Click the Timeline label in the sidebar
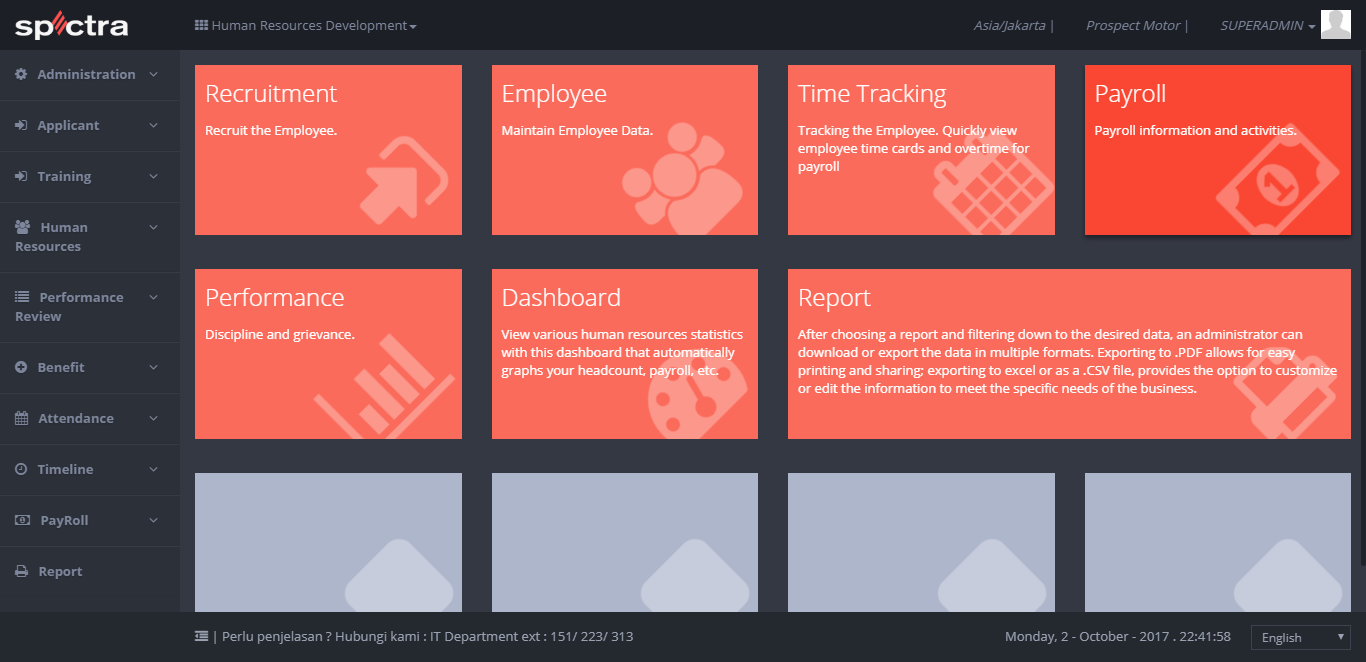The image size is (1366, 662). coord(65,469)
